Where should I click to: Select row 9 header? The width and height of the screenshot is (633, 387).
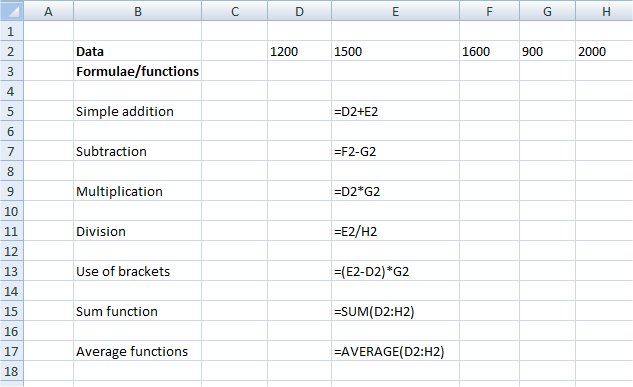pyautogui.click(x=12, y=191)
